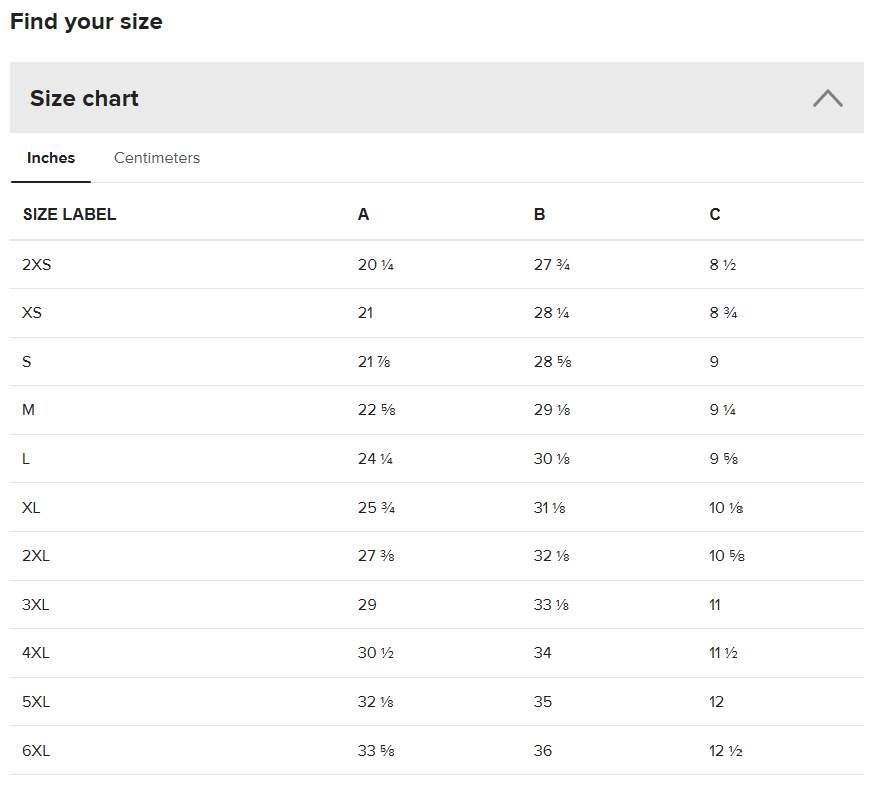Click column header C
885x789 pixels.
[x=715, y=214]
